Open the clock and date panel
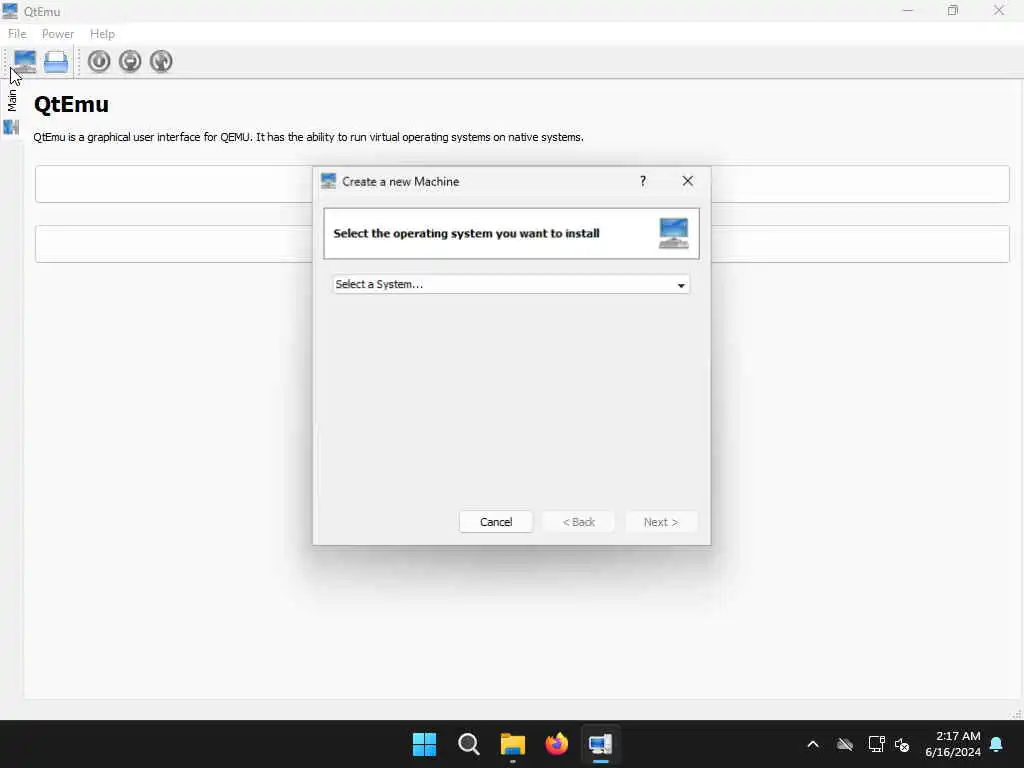Image resolution: width=1024 pixels, height=768 pixels. [953, 744]
